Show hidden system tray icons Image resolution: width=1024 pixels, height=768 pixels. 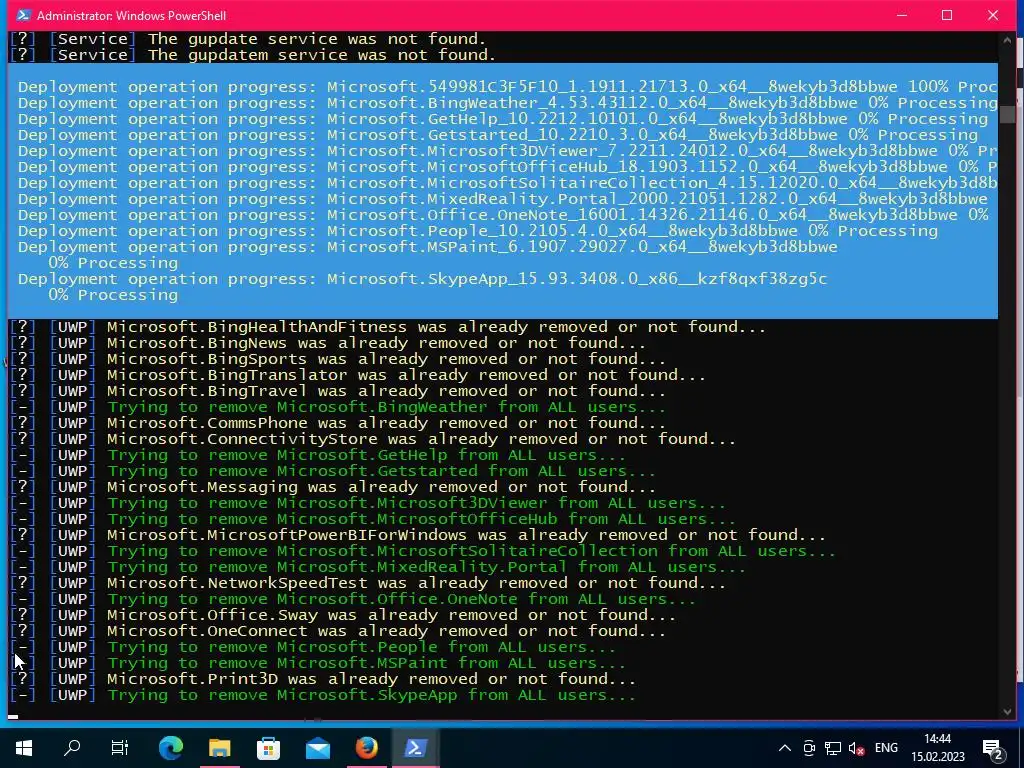tap(785, 748)
